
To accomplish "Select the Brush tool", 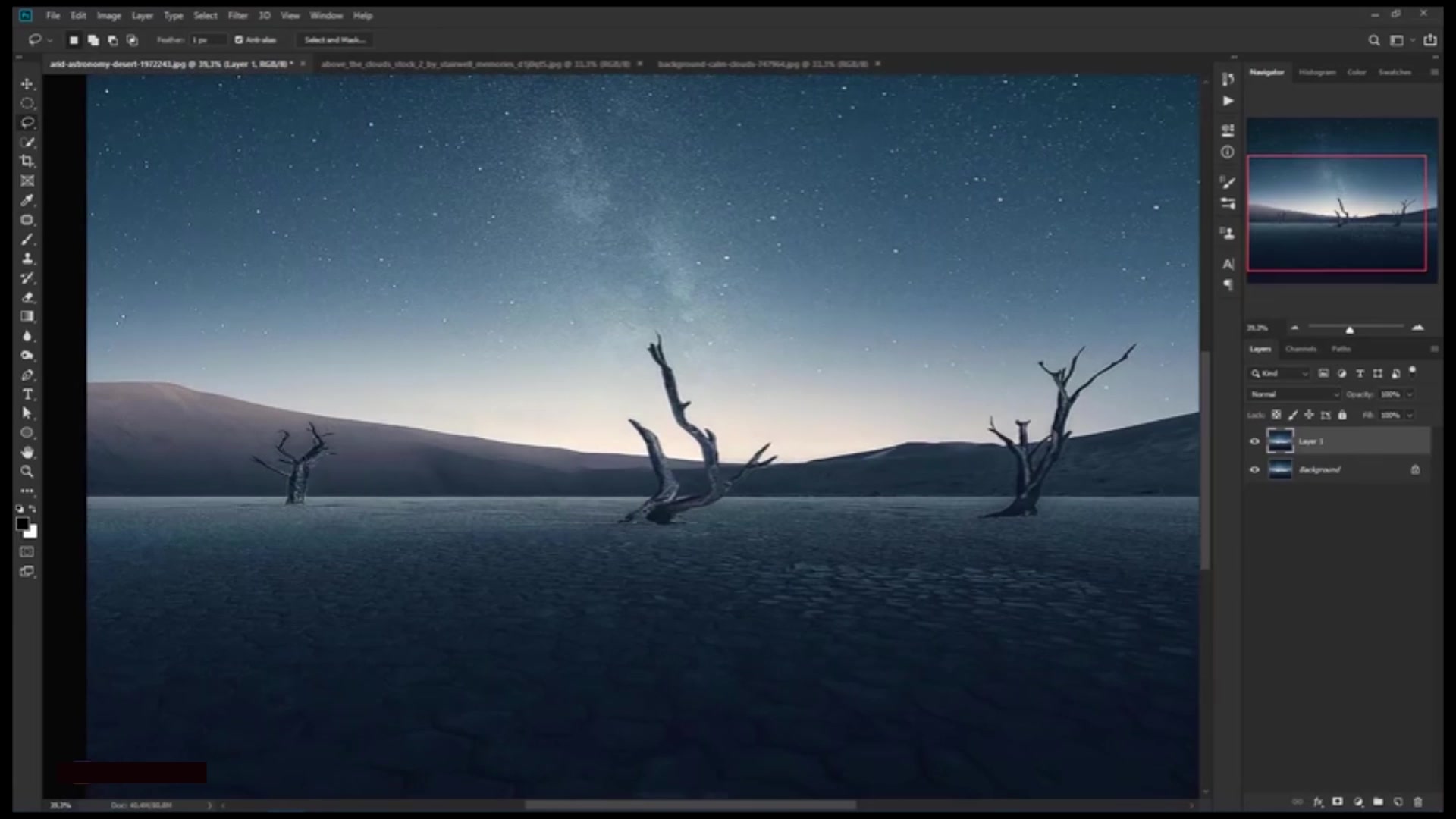I will (x=27, y=240).
